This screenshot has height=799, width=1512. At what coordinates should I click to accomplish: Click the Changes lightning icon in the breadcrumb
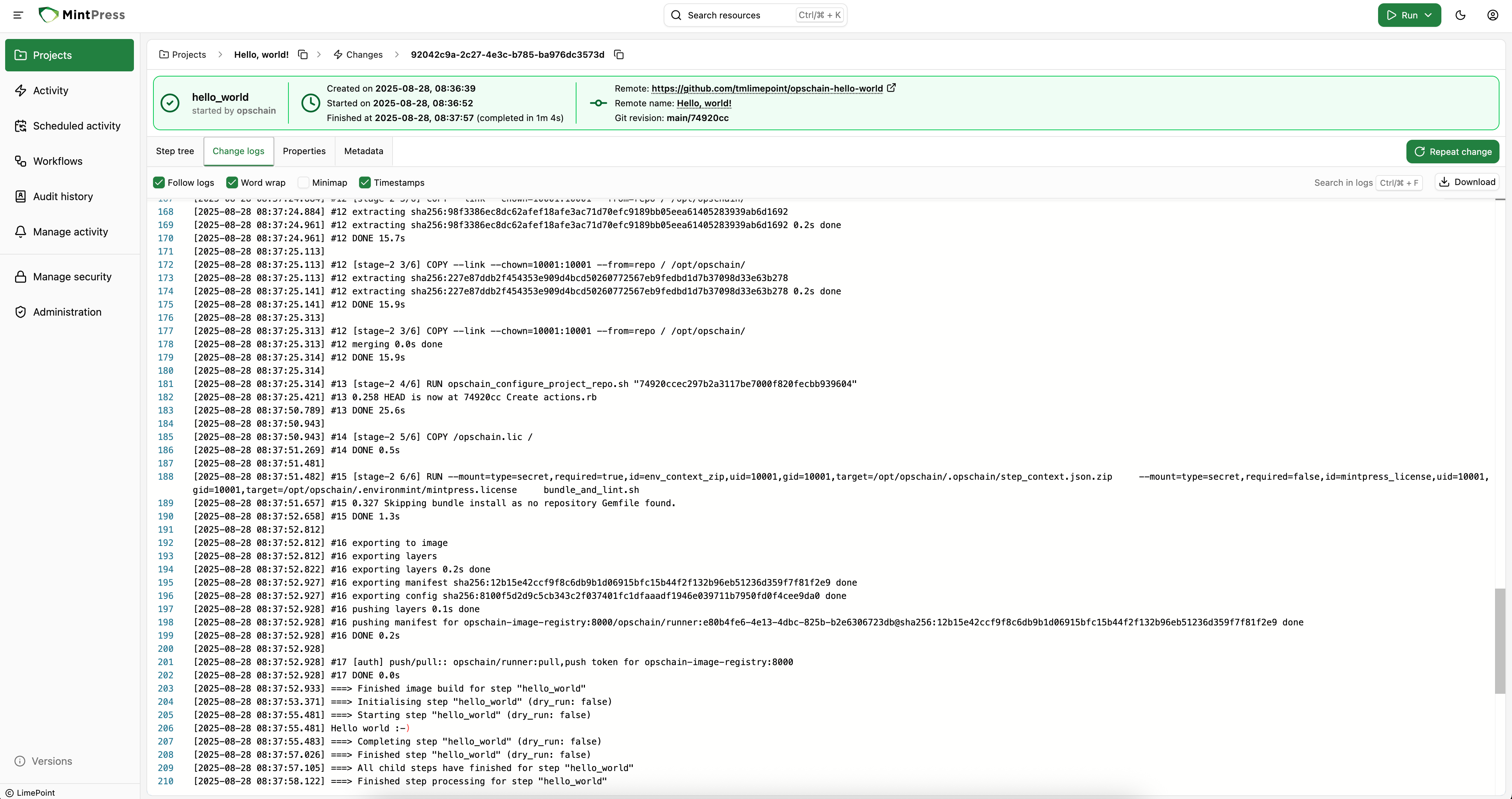click(338, 54)
